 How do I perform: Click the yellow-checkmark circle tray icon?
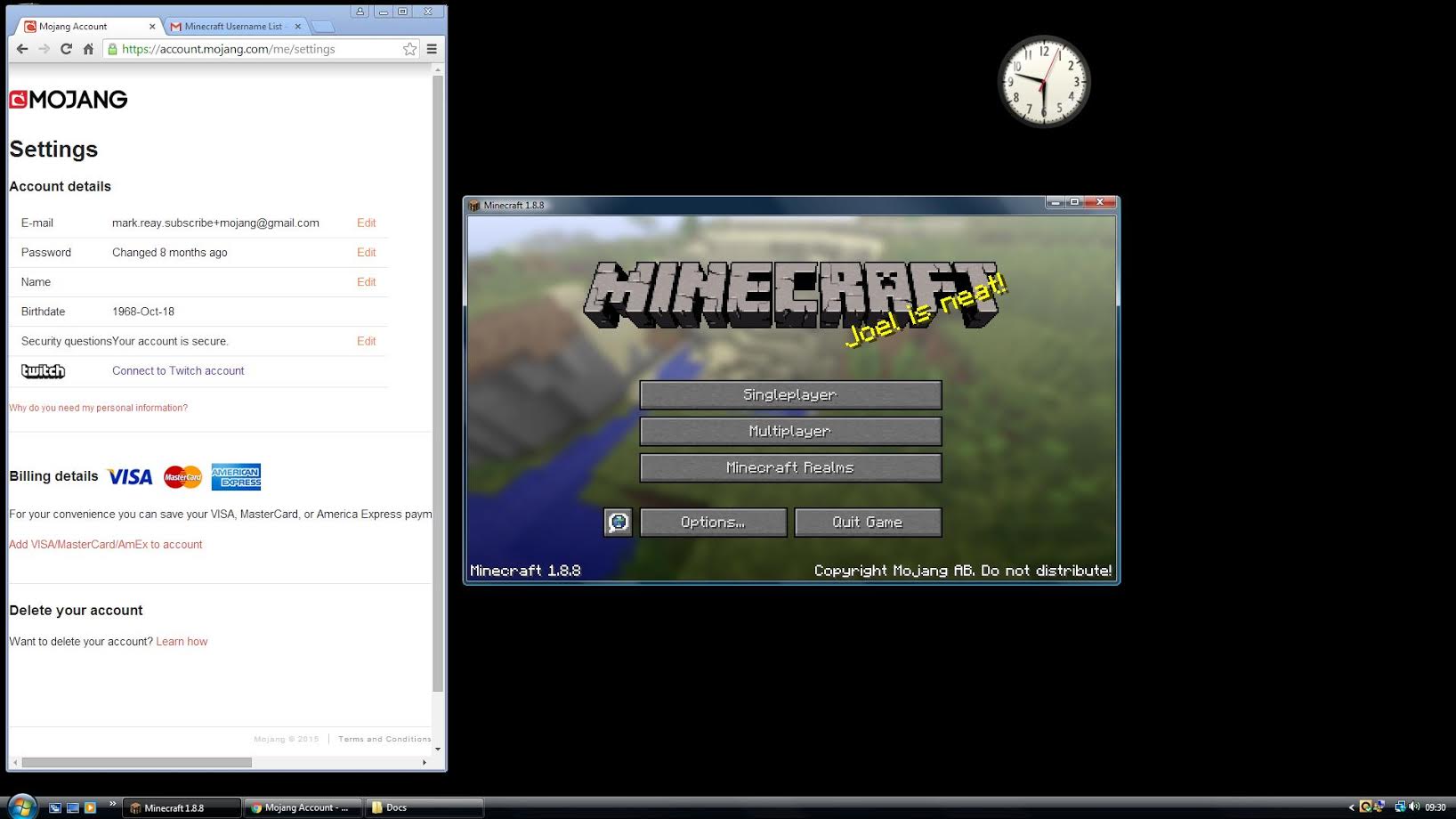coord(1365,807)
